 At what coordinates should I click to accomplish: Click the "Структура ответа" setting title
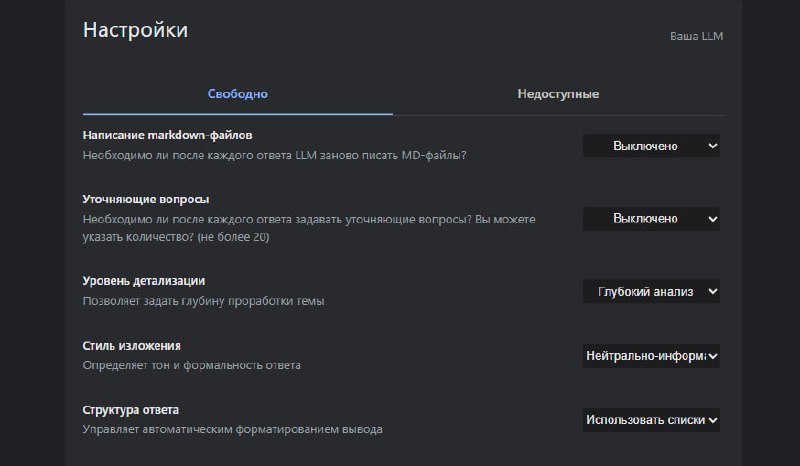pos(130,410)
